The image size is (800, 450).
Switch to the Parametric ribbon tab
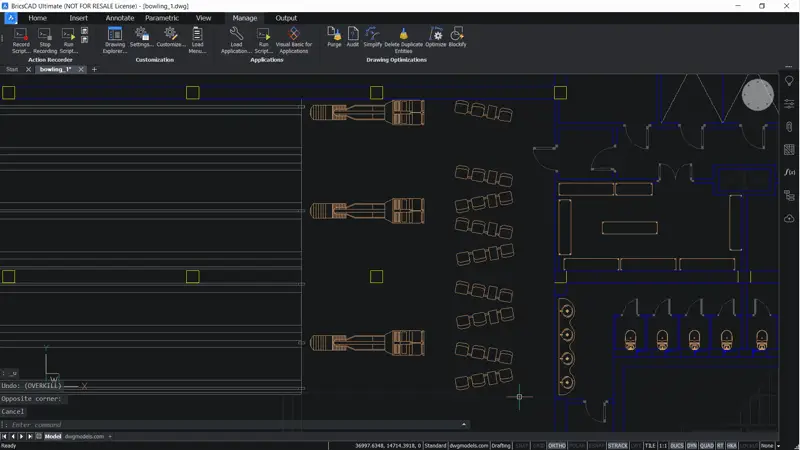pyautogui.click(x=162, y=18)
